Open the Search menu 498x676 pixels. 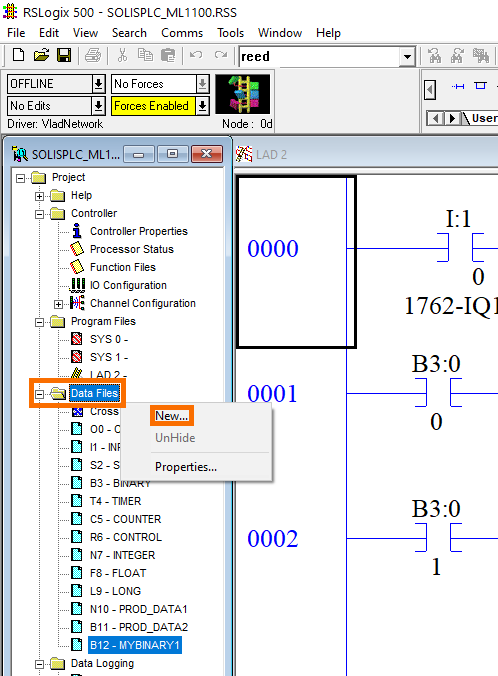[x=129, y=33]
